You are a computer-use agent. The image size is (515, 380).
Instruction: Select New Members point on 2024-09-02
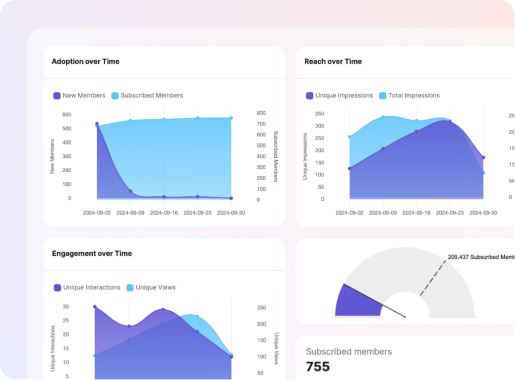97,124
